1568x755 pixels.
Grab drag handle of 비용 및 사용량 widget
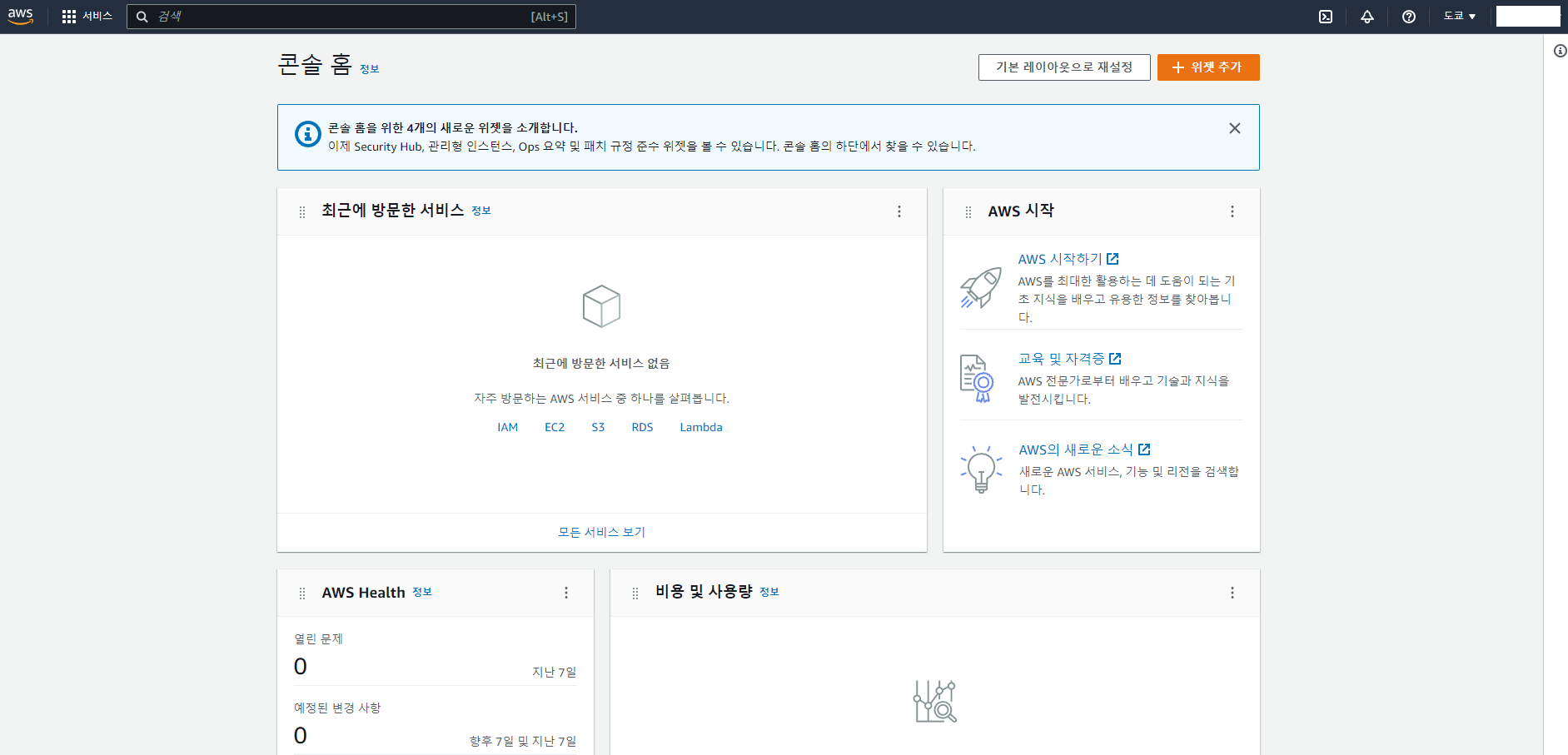(x=635, y=594)
